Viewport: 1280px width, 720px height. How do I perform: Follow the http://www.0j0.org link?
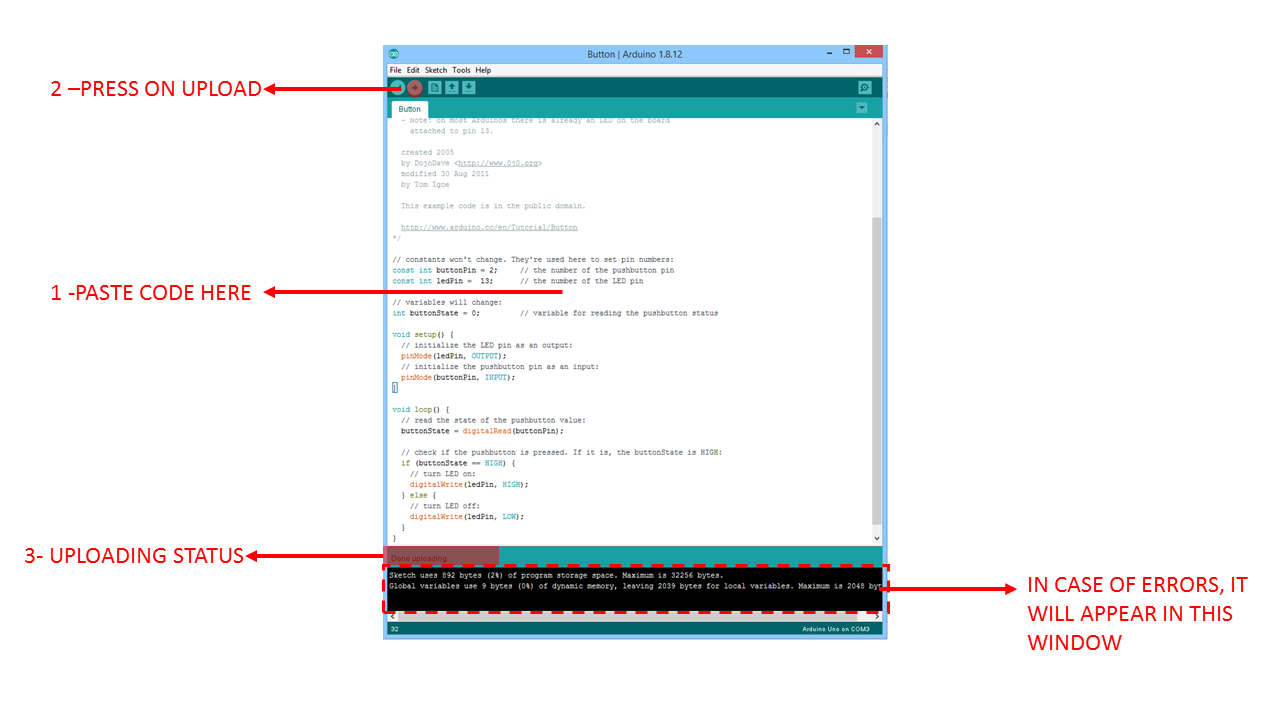click(x=498, y=163)
